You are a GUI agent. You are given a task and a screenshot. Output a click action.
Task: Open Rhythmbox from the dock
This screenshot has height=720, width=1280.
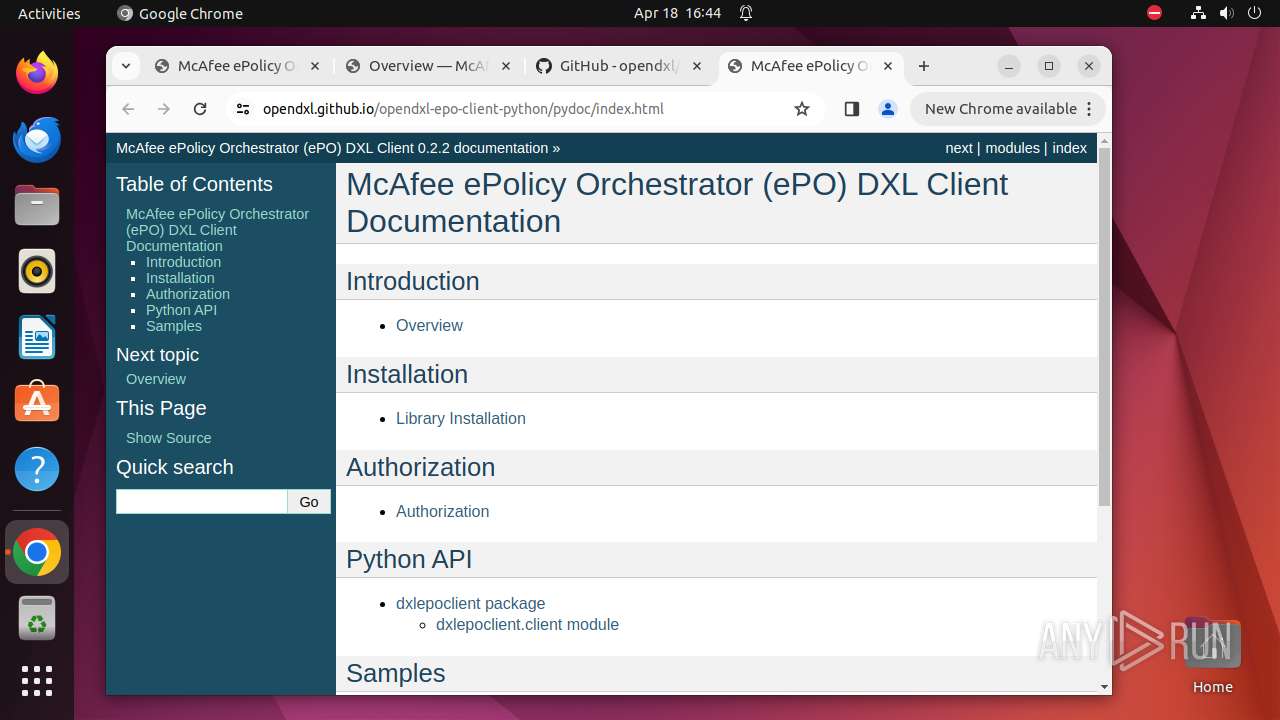[37, 271]
